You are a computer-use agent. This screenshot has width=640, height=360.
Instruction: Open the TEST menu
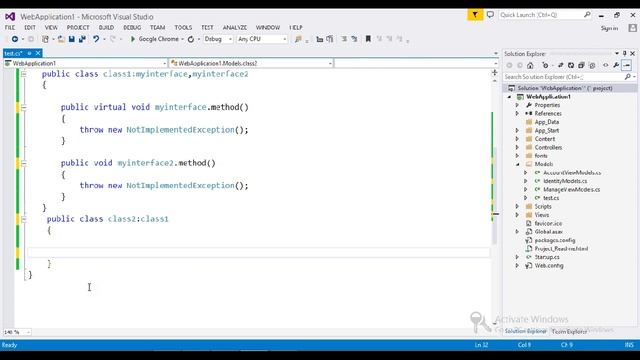click(207, 27)
